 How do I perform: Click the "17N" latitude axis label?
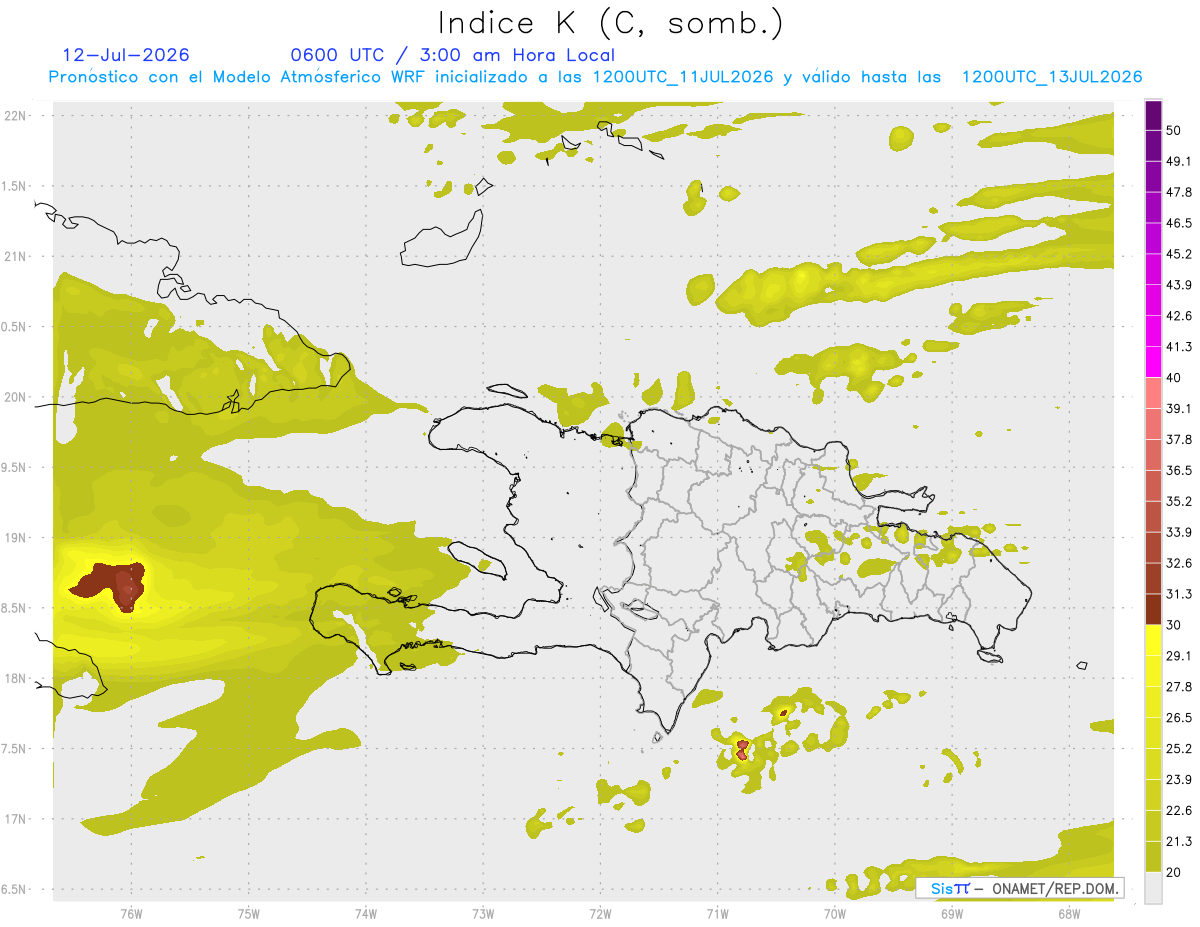15,820
